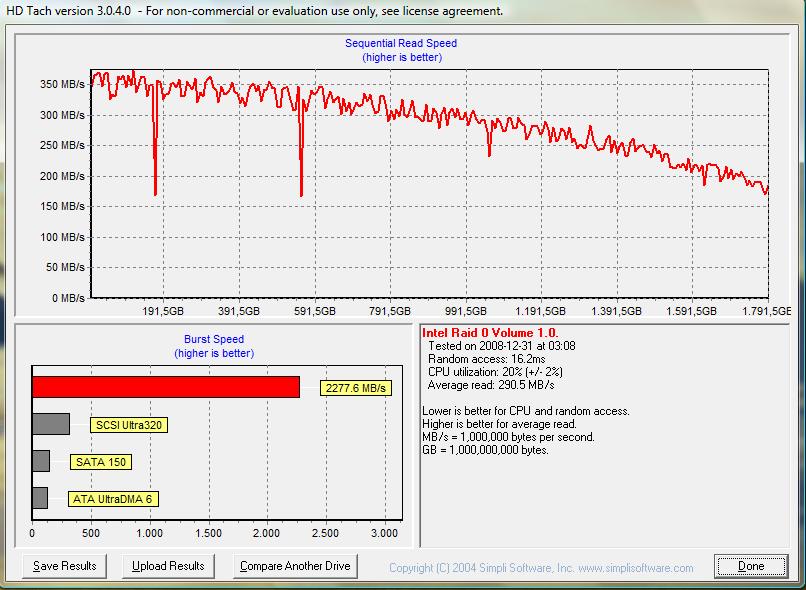The width and height of the screenshot is (806, 590).
Task: Select the gray SATA 150 bar
Action: point(41,461)
